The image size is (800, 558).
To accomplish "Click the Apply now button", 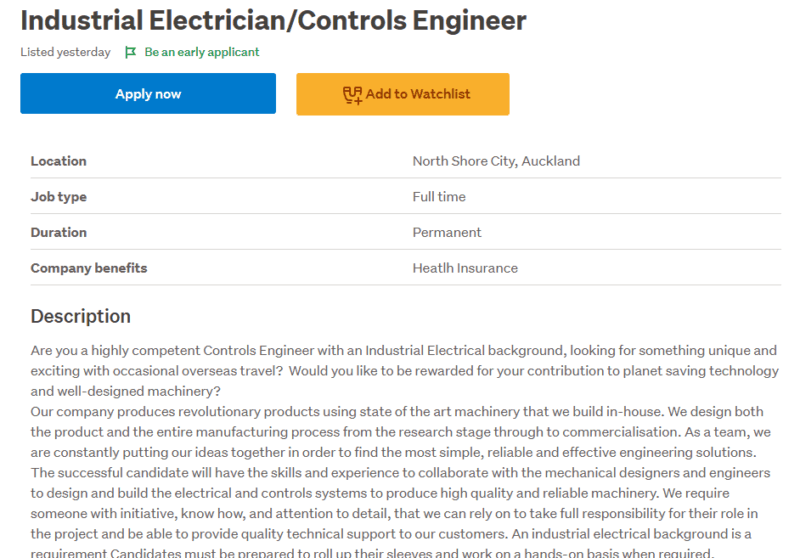I will [x=148, y=93].
